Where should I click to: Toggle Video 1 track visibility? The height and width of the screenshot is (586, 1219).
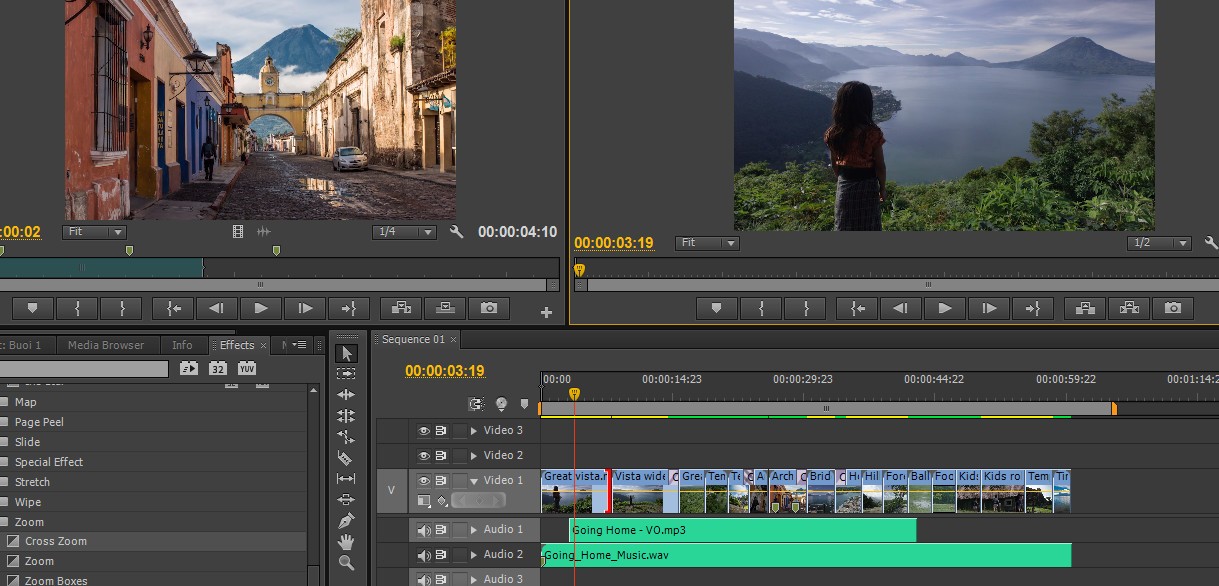click(x=424, y=481)
